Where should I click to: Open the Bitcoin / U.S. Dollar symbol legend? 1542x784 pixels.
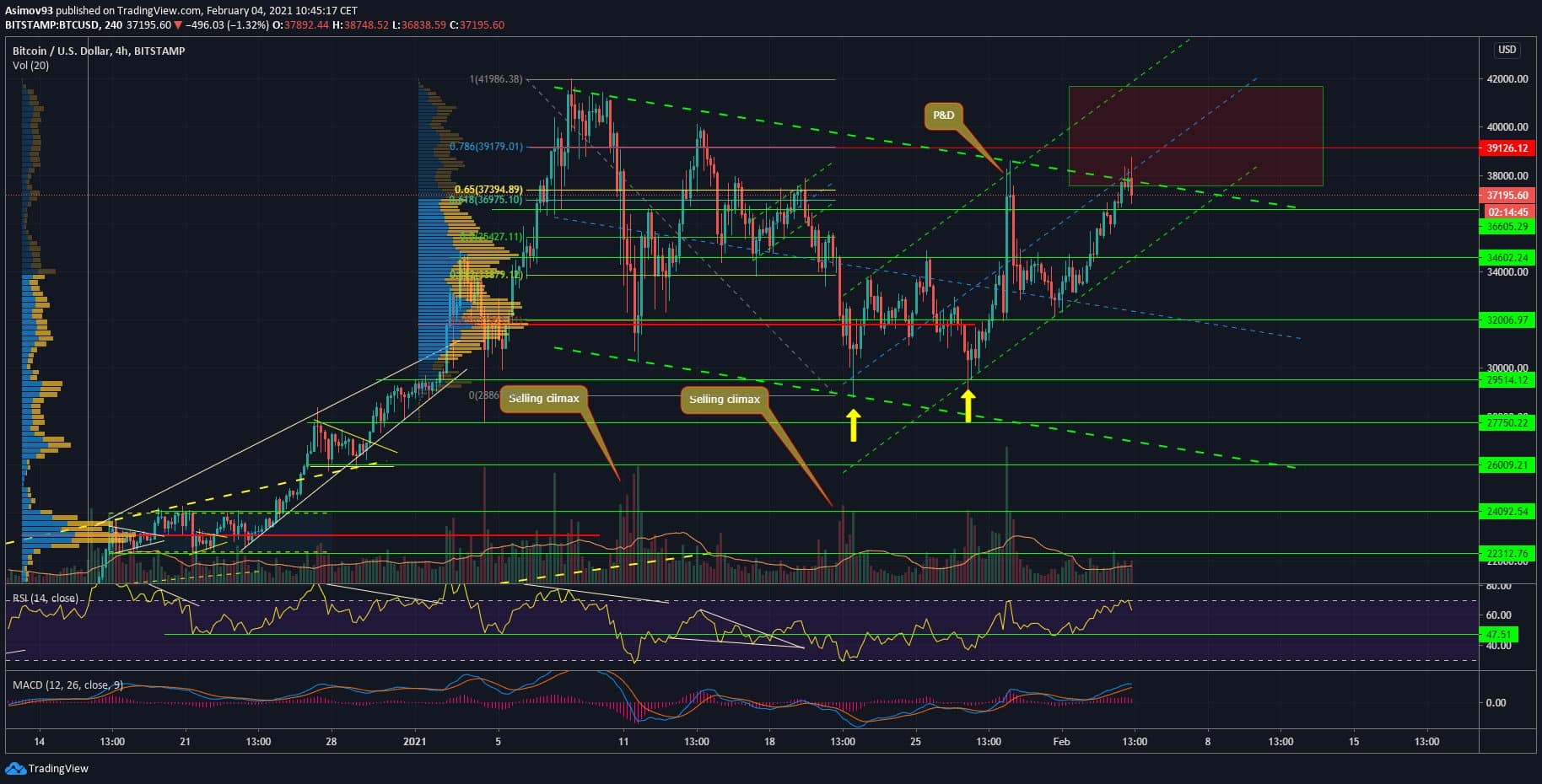point(99,51)
